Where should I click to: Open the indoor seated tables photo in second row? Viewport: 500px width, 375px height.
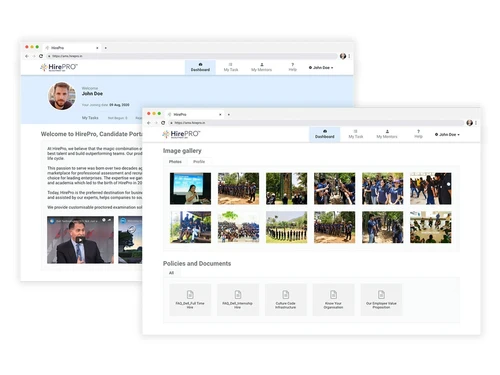(431, 227)
